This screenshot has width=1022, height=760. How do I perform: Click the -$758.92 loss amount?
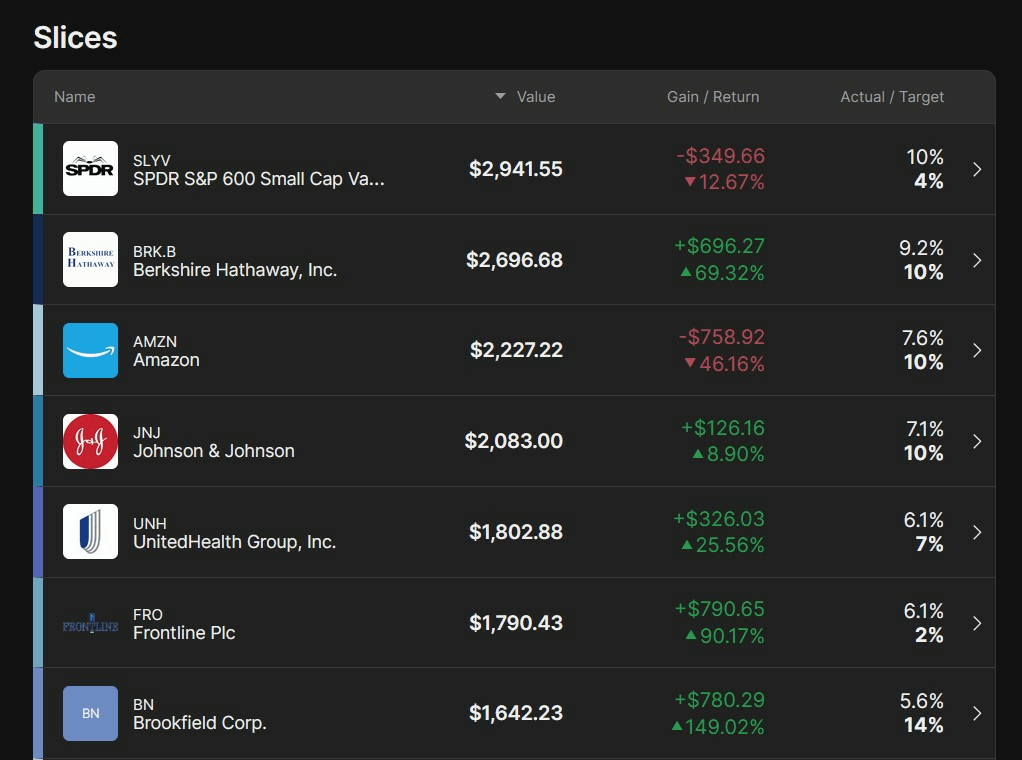[722, 337]
